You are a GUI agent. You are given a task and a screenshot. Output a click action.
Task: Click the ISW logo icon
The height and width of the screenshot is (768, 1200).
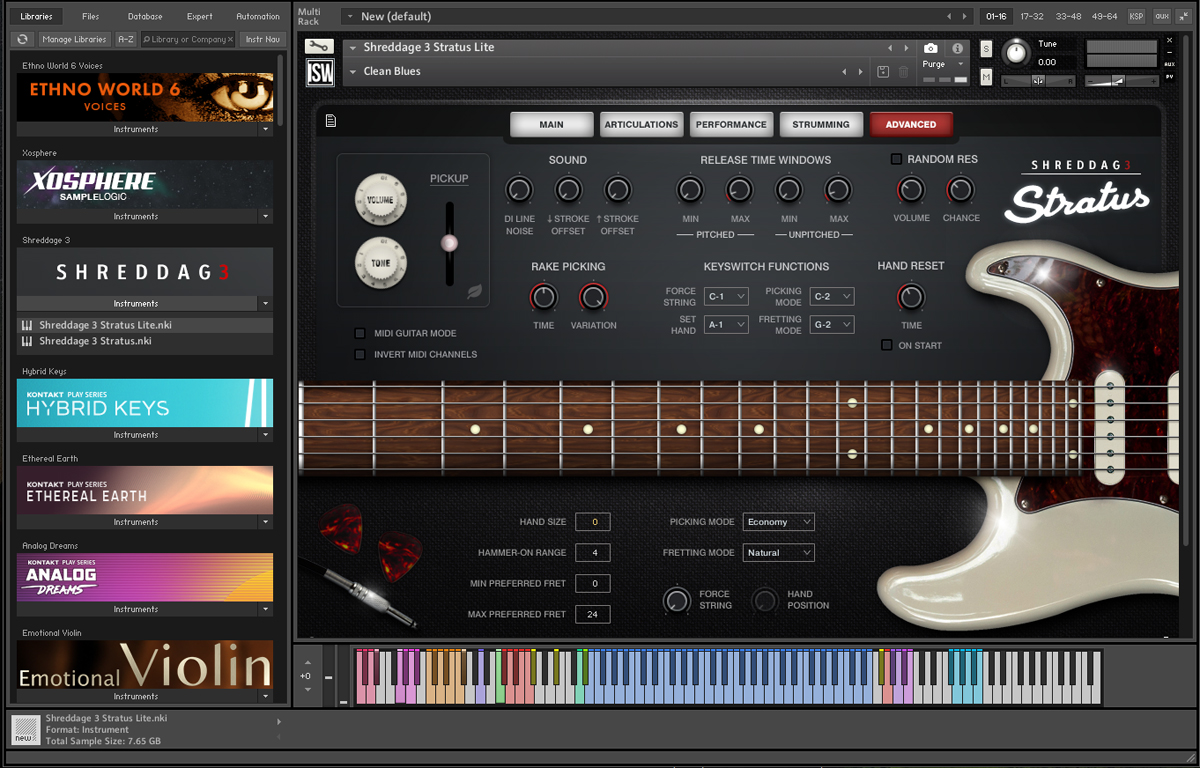click(320, 72)
